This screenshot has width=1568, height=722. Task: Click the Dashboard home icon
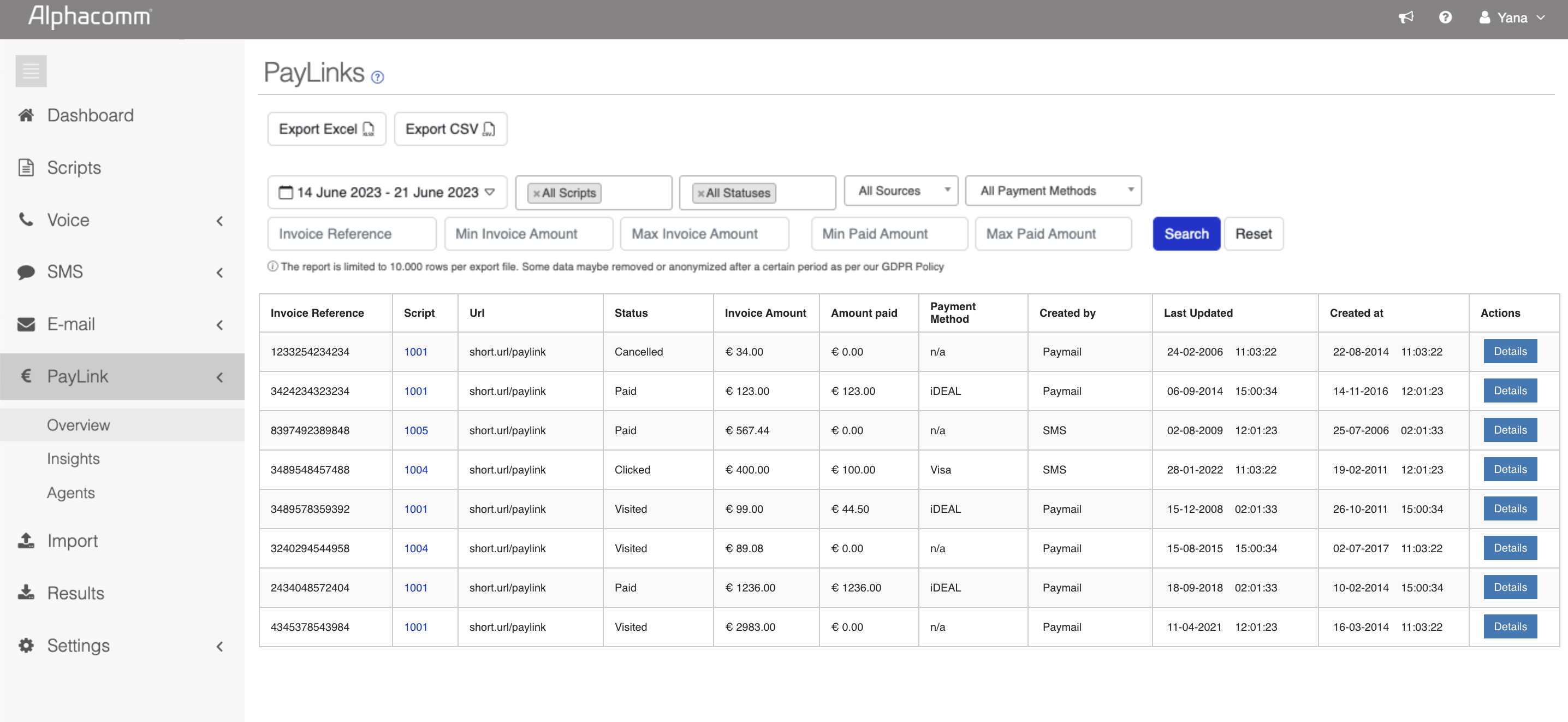pyautogui.click(x=26, y=115)
